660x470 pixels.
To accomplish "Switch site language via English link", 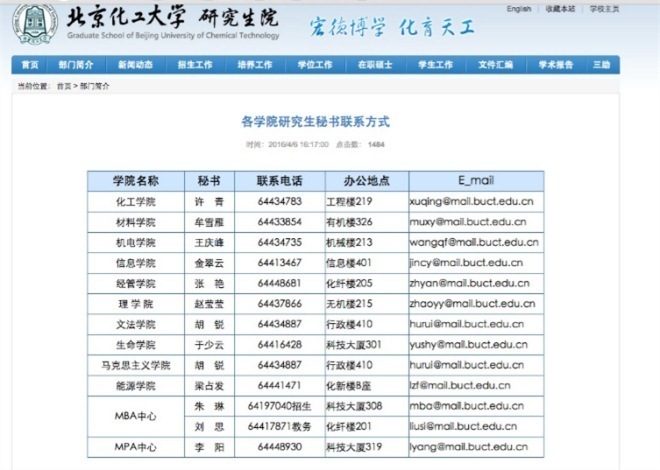I will click(x=519, y=8).
